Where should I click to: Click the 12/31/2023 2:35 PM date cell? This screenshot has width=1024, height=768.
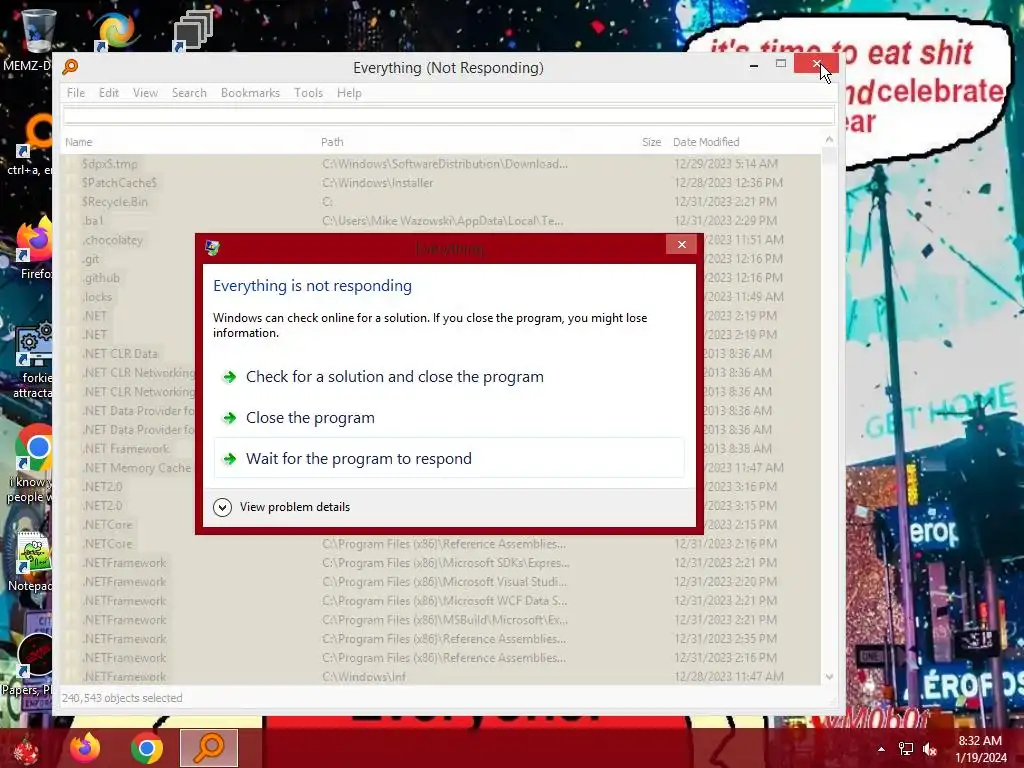[x=726, y=639]
